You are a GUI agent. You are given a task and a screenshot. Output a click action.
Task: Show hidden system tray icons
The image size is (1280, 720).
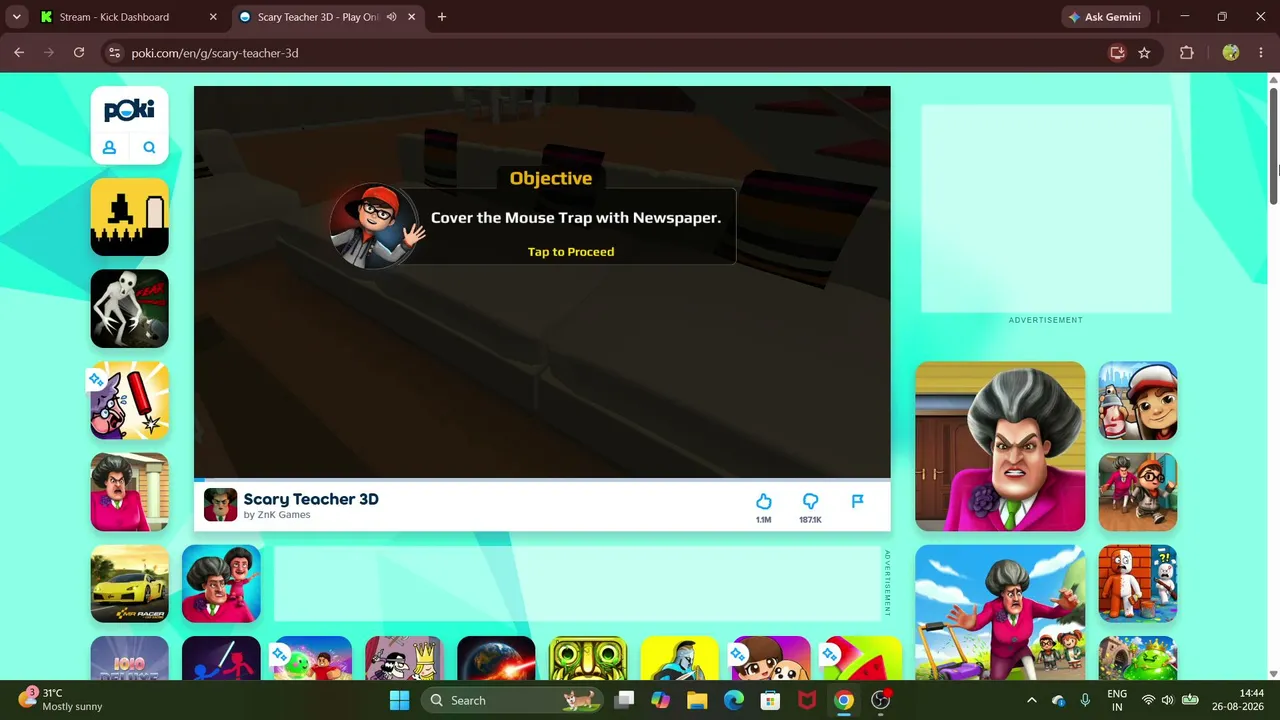(x=1031, y=700)
